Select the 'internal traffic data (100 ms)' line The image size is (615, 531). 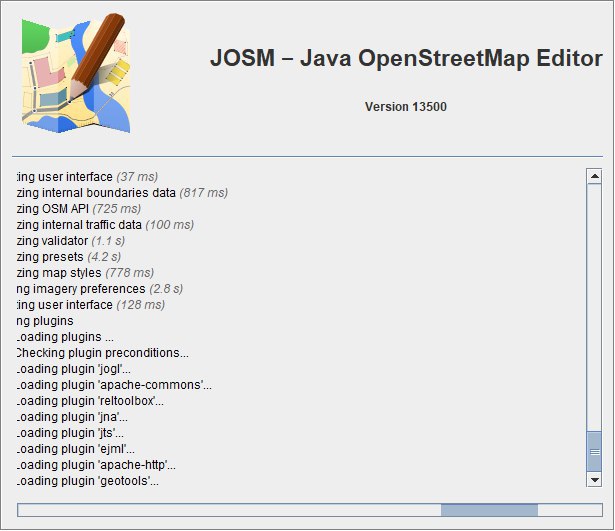tap(106, 225)
